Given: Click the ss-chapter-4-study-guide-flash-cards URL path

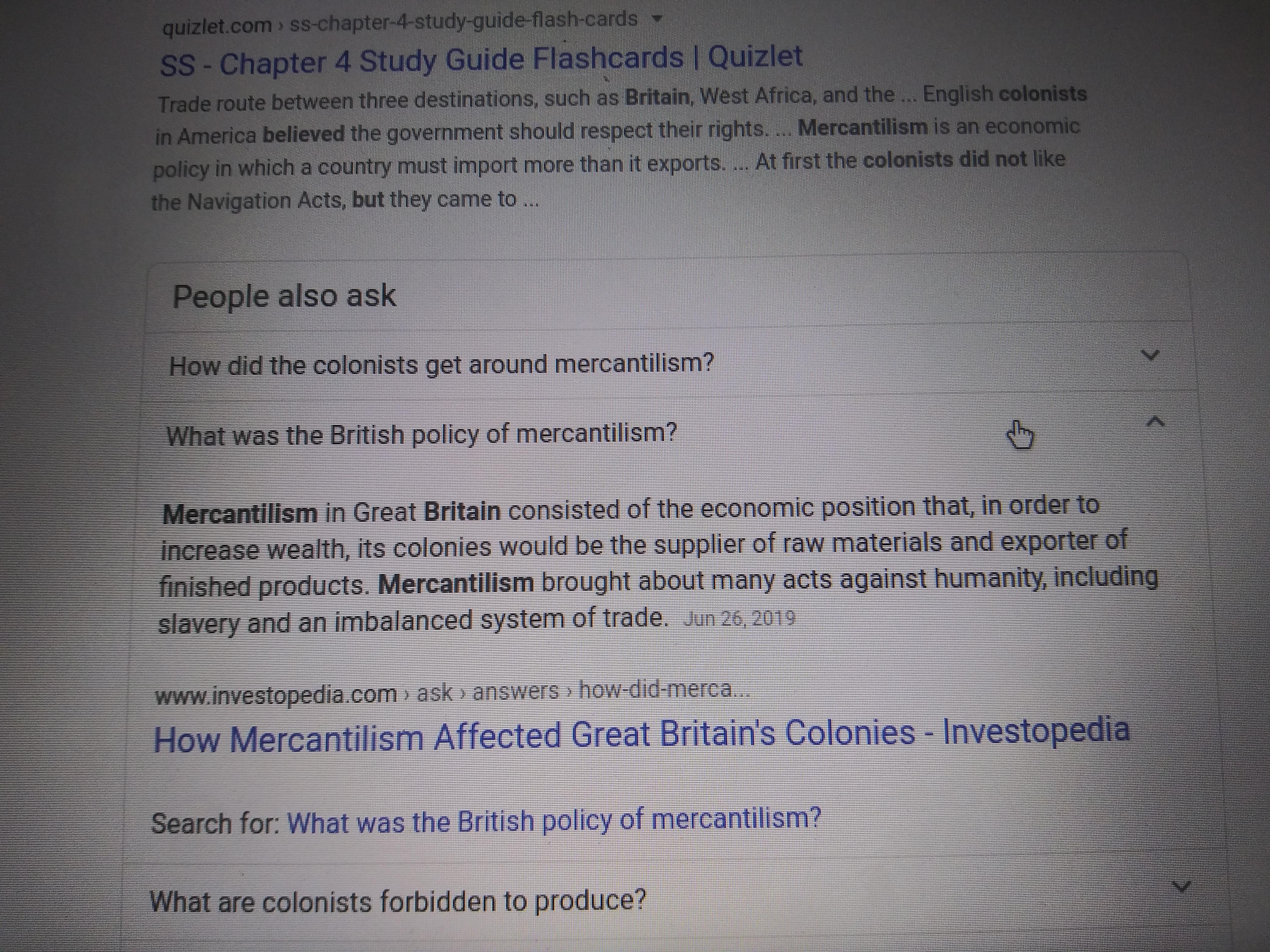Looking at the screenshot, I should click(x=463, y=21).
